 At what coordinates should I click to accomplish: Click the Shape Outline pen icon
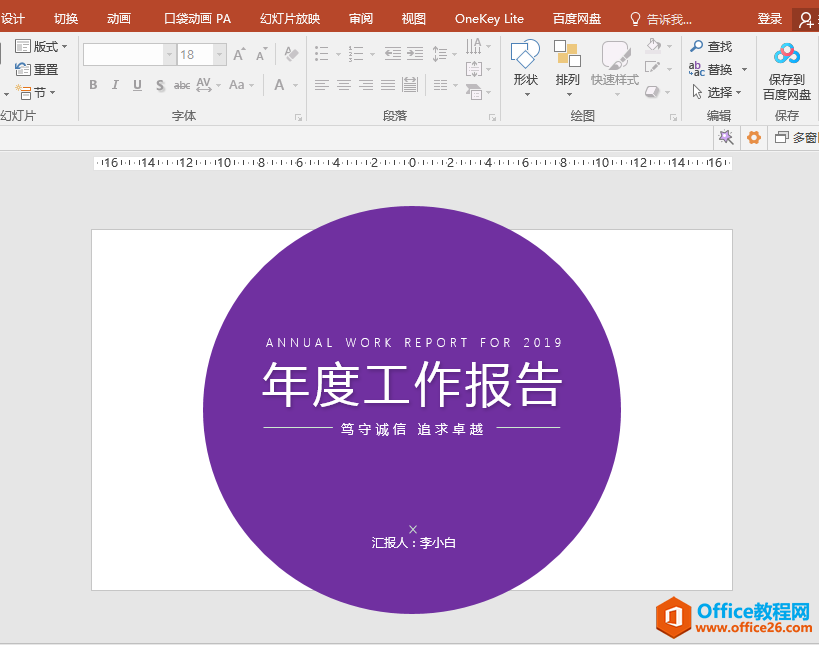(652, 68)
